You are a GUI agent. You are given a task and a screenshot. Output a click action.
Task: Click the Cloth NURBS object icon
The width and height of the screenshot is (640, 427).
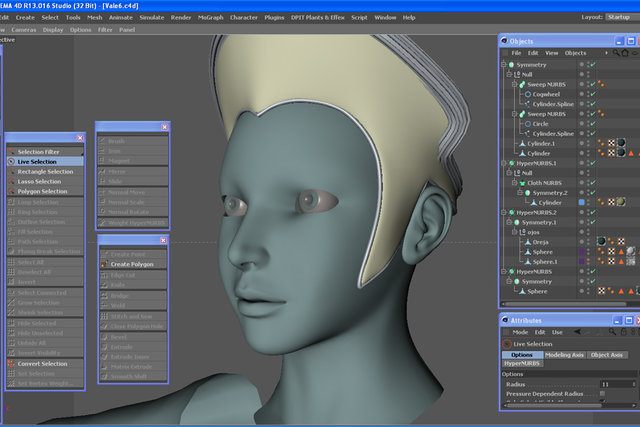point(522,183)
